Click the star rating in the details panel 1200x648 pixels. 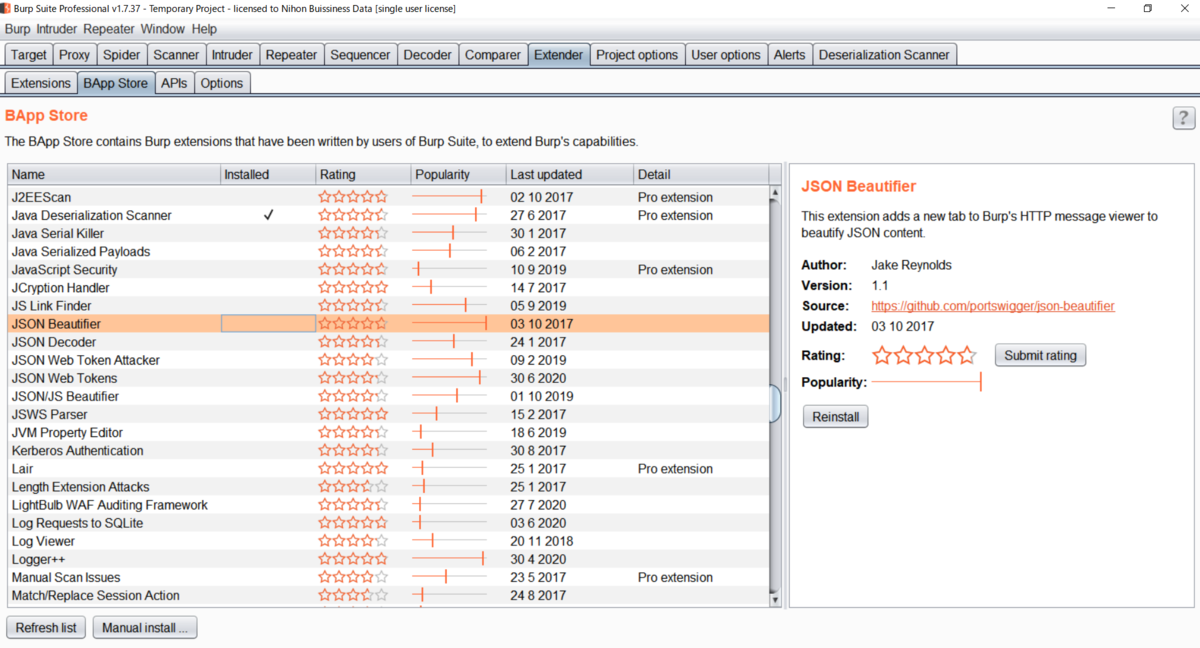(x=924, y=355)
